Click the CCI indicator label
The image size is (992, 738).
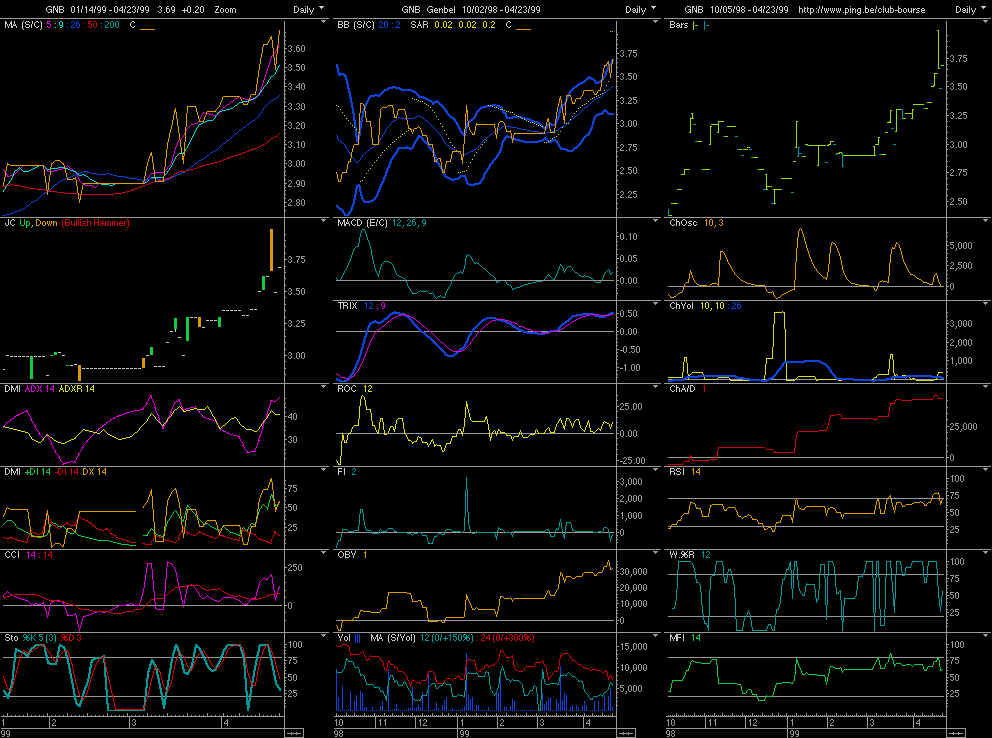[x=12, y=555]
